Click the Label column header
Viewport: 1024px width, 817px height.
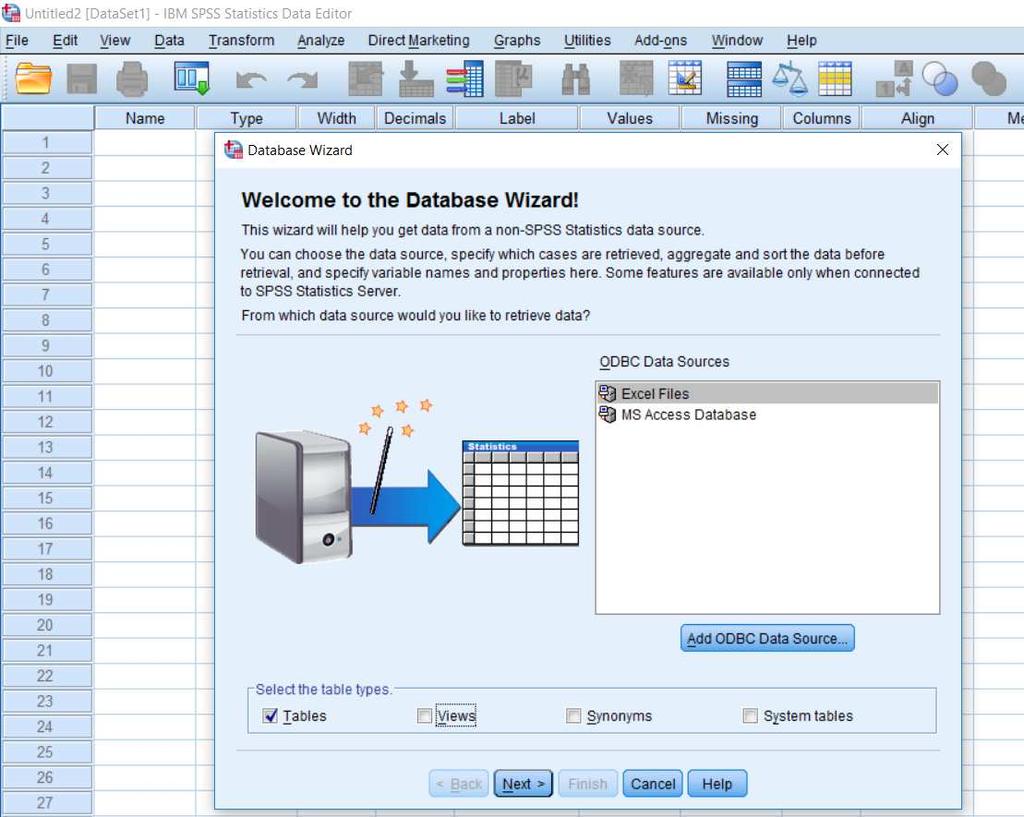517,118
